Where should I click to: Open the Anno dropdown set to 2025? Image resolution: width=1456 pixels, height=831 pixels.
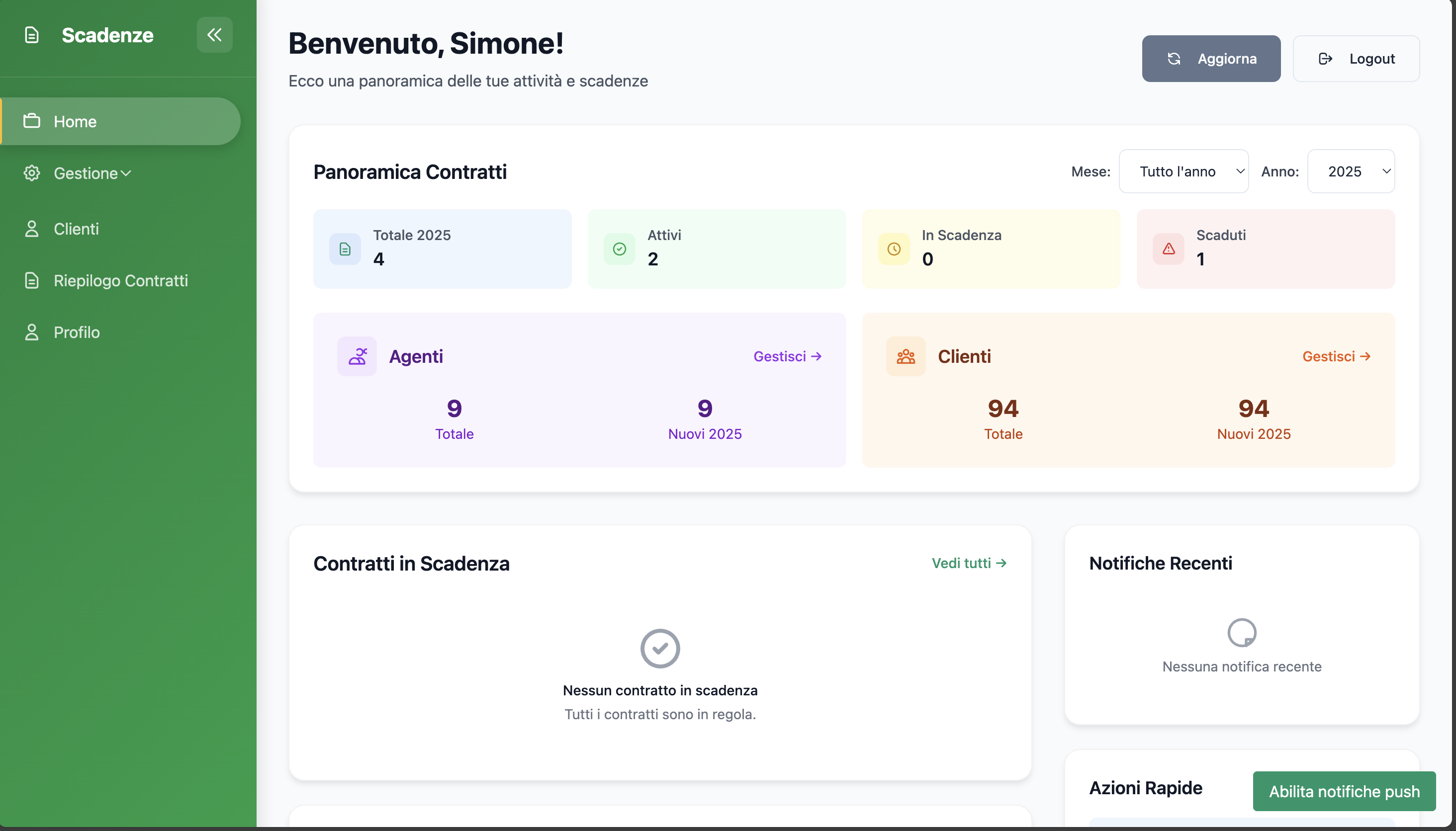(x=1351, y=170)
